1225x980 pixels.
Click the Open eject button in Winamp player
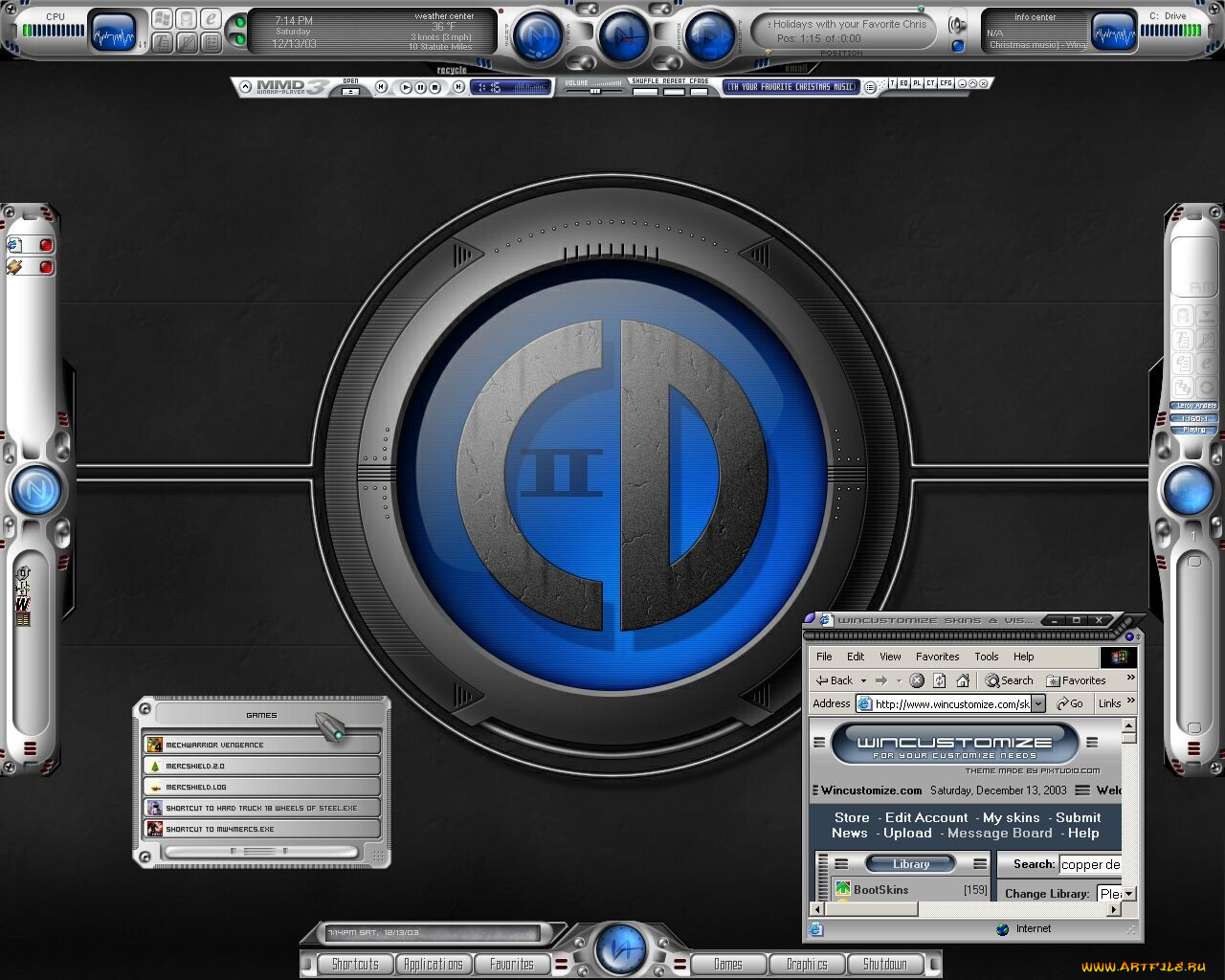(351, 91)
